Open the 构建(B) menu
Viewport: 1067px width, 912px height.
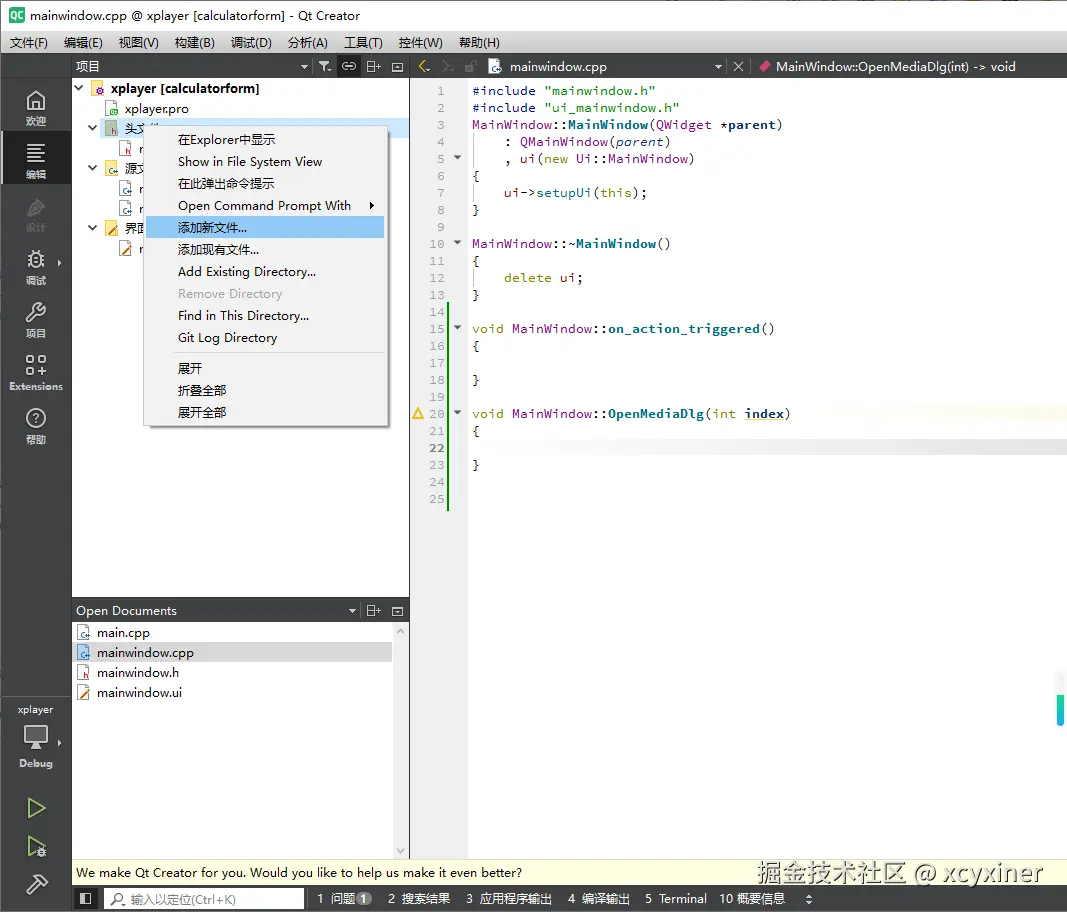click(x=194, y=43)
